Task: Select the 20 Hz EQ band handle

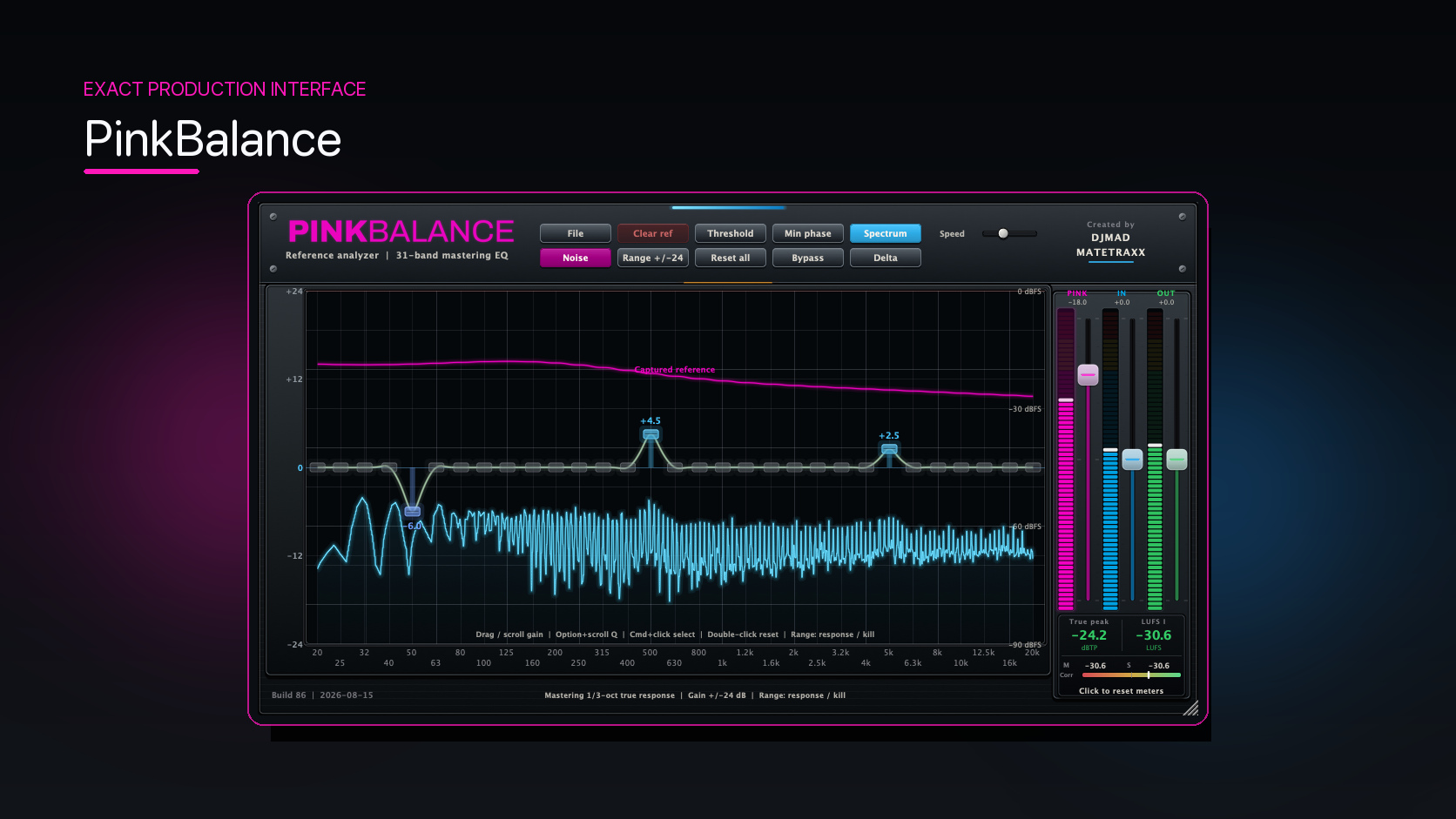Action: point(318,467)
